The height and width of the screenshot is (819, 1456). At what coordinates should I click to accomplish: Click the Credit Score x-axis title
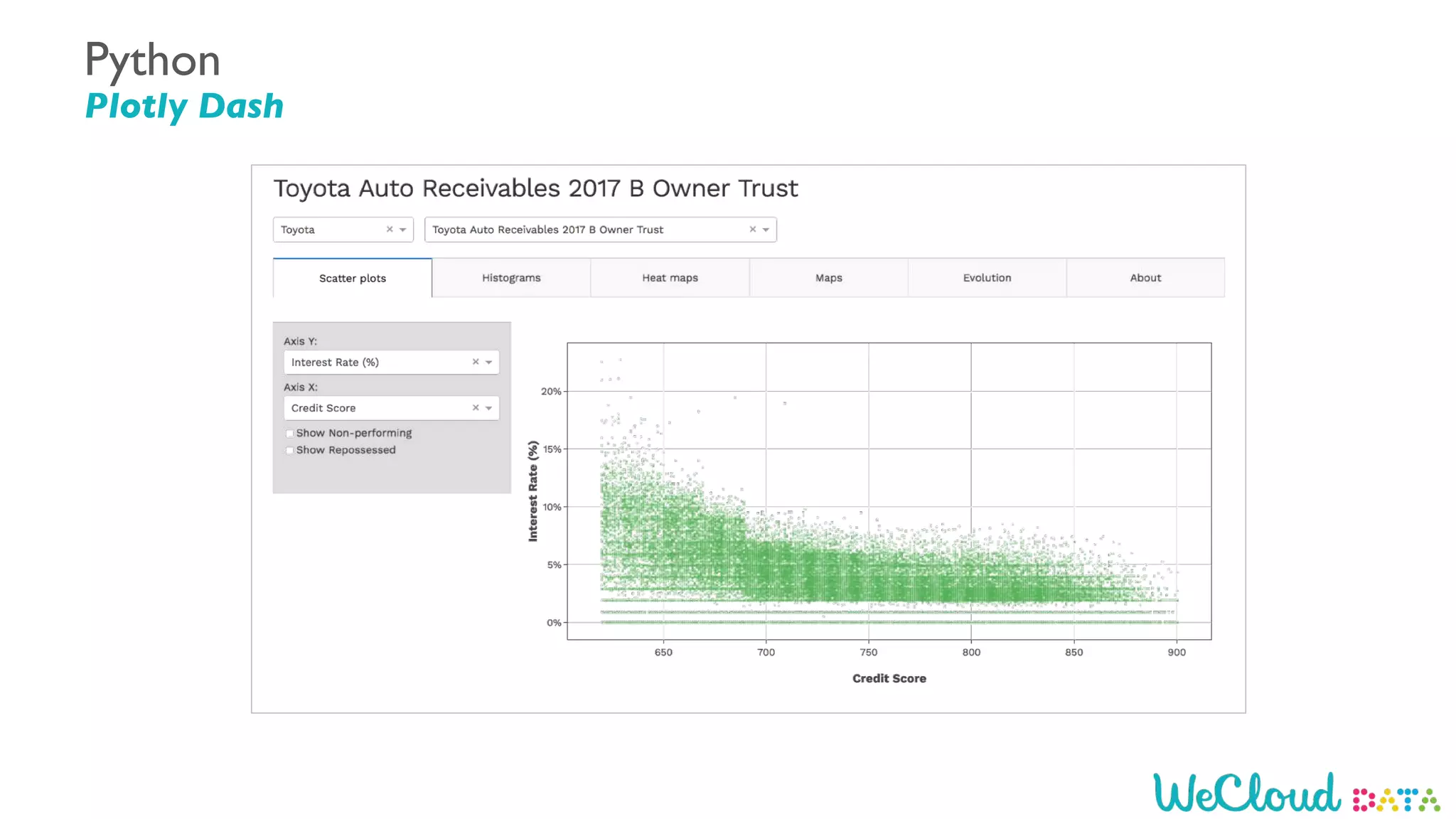889,678
